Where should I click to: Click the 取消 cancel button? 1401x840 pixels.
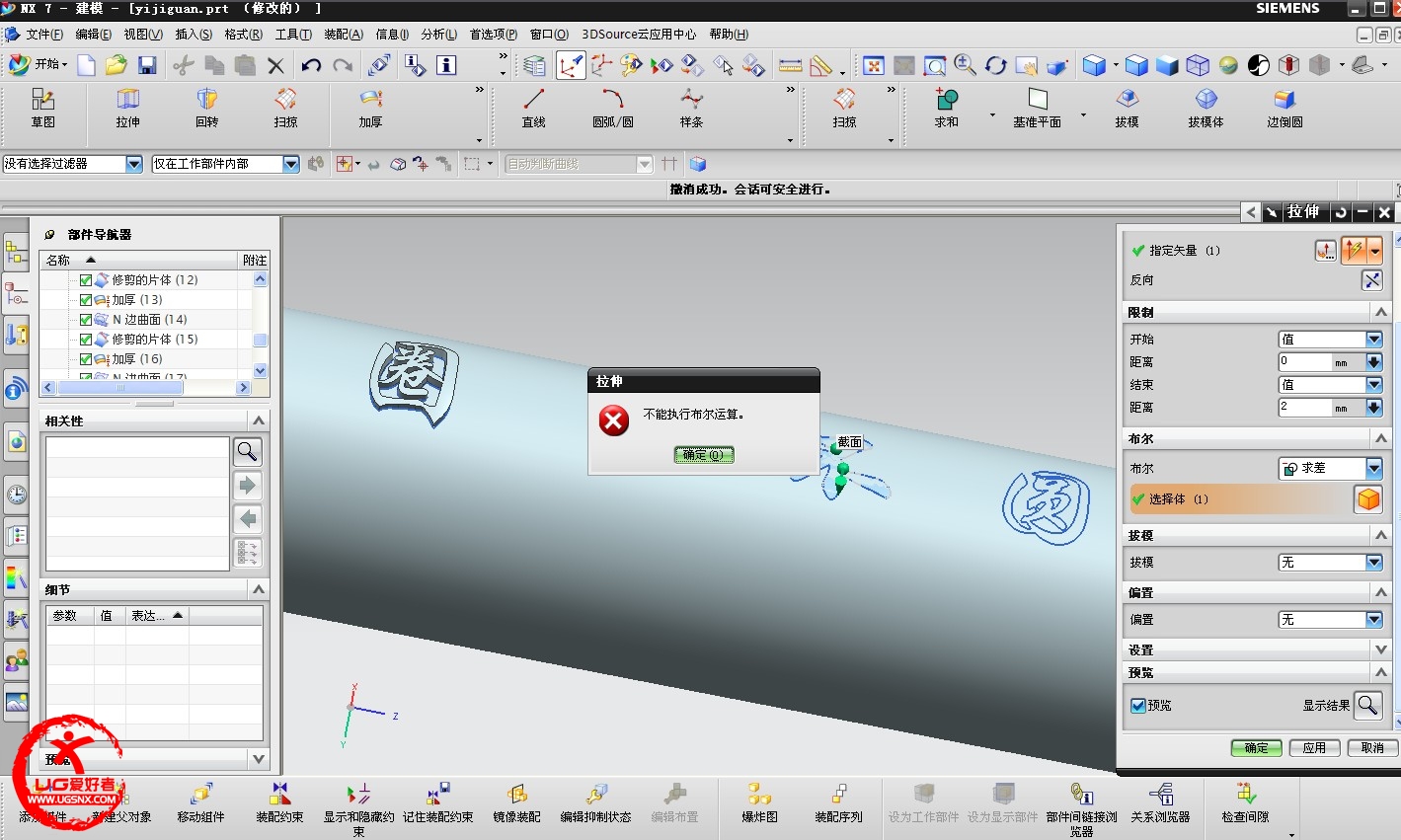[1372, 748]
